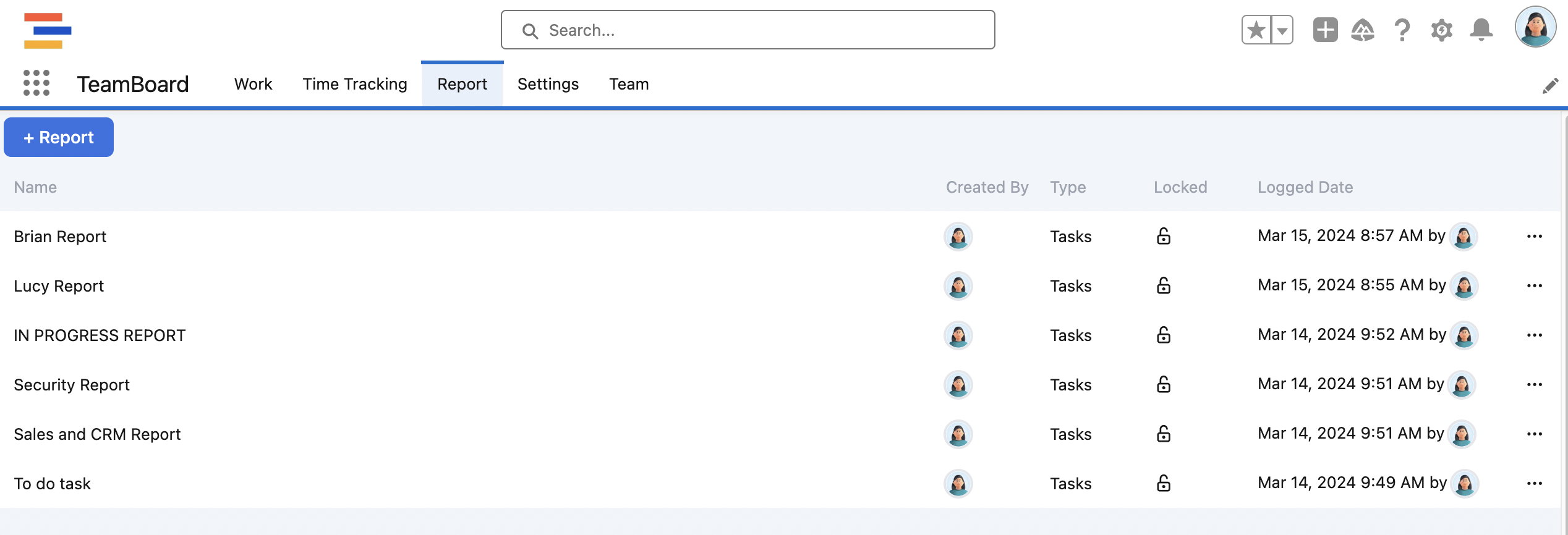
Task: Toggle lock on To do task
Action: (x=1163, y=484)
